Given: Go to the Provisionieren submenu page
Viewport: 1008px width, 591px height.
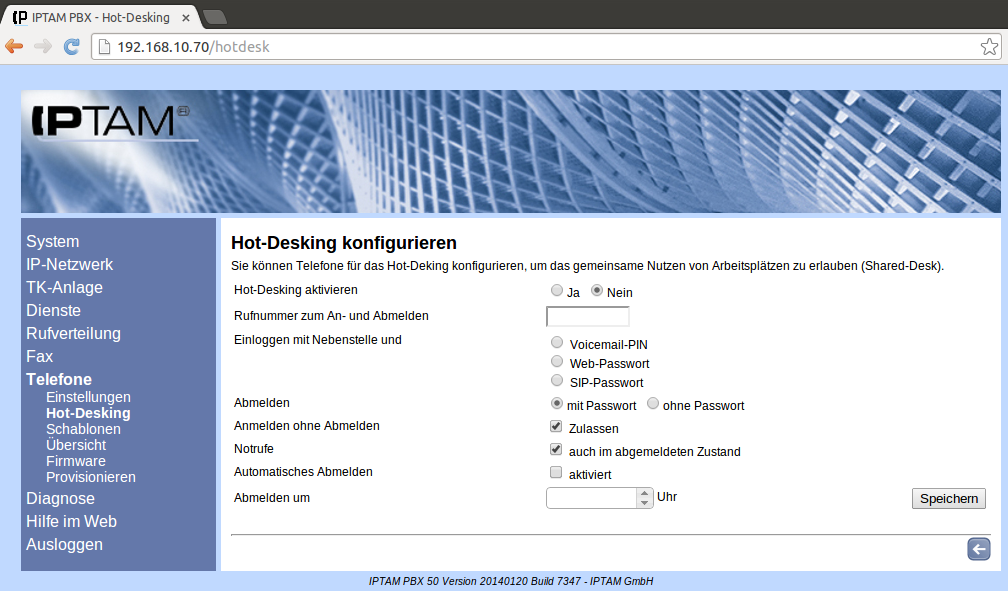Looking at the screenshot, I should tap(91, 477).
